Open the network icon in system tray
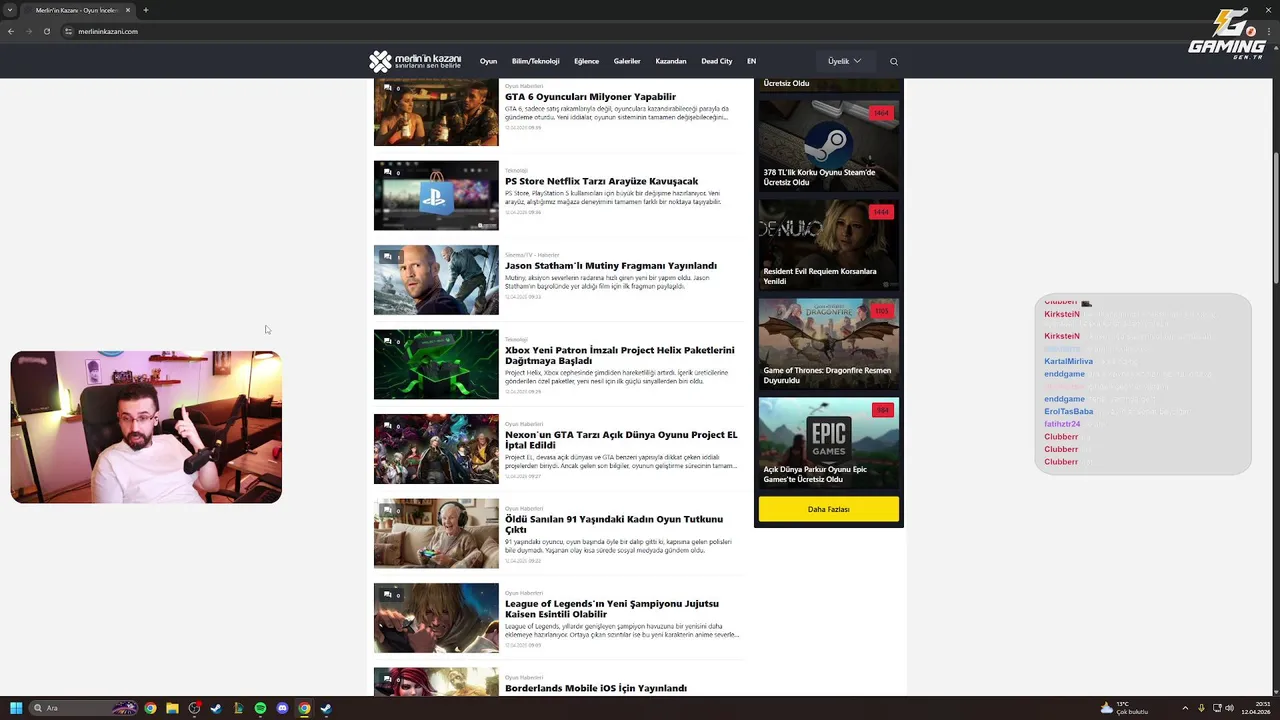 [1217, 708]
